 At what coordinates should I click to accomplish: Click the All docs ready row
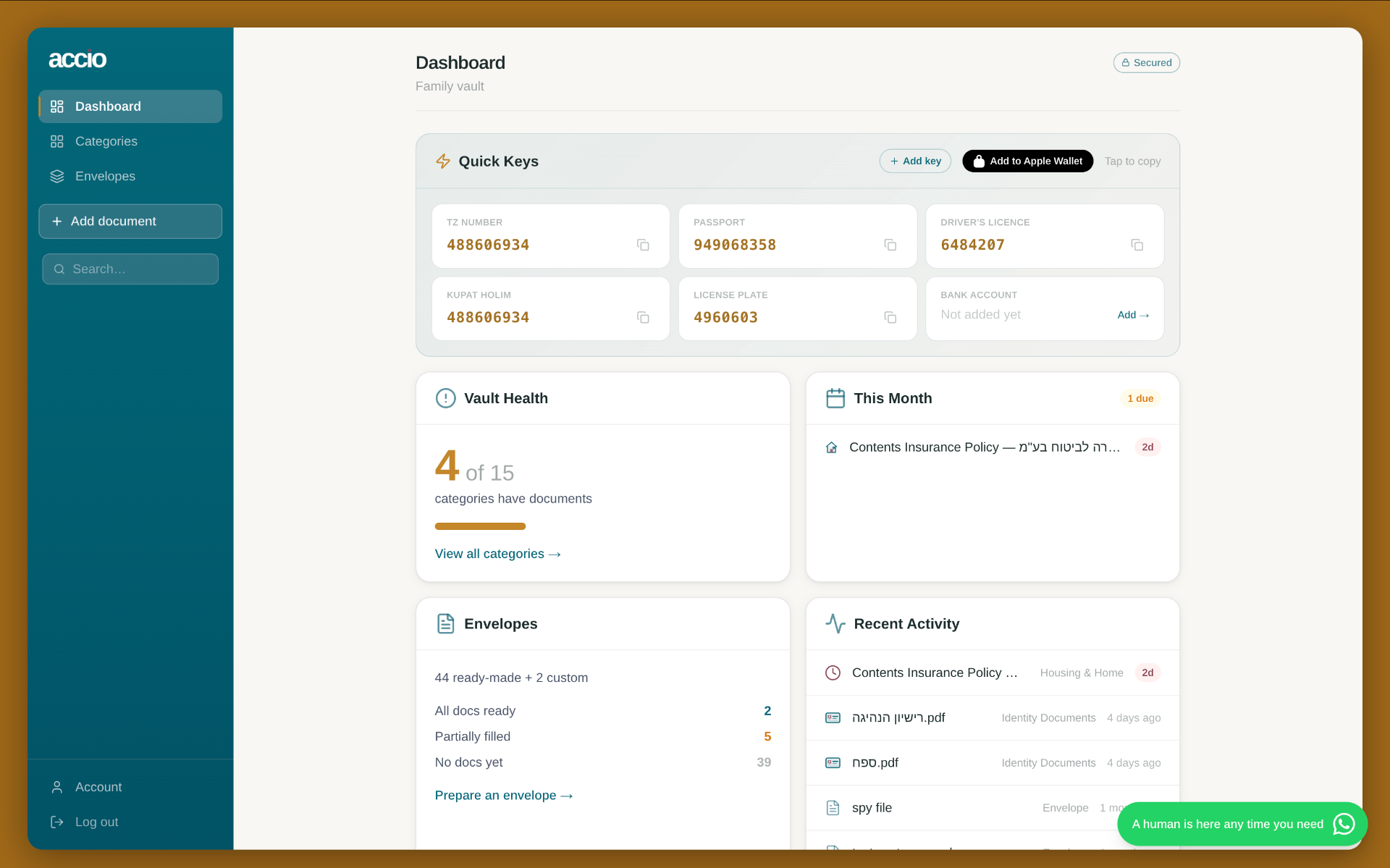pyautogui.click(x=602, y=711)
